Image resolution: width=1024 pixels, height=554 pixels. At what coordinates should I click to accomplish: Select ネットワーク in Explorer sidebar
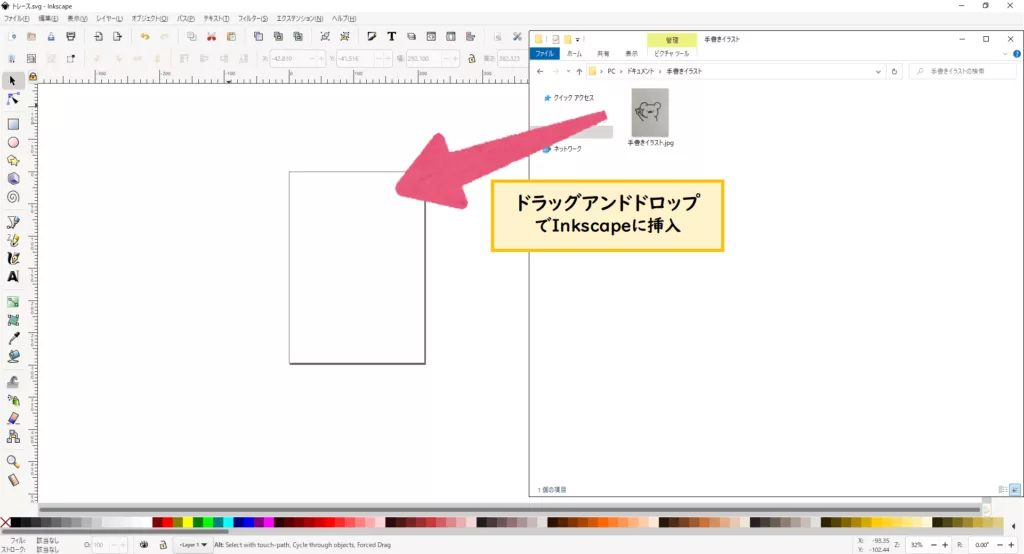pos(567,149)
